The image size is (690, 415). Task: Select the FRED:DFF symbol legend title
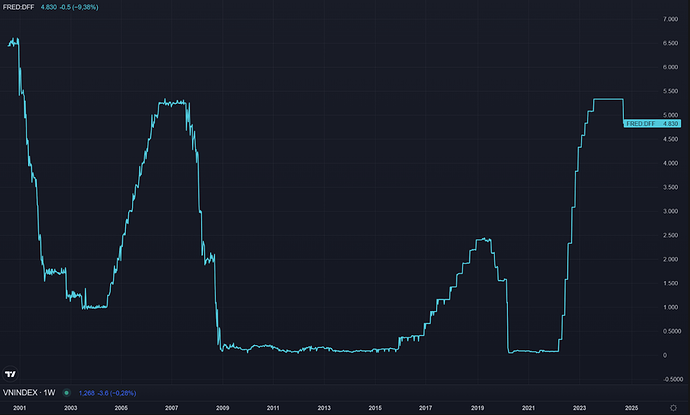[x=18, y=7]
